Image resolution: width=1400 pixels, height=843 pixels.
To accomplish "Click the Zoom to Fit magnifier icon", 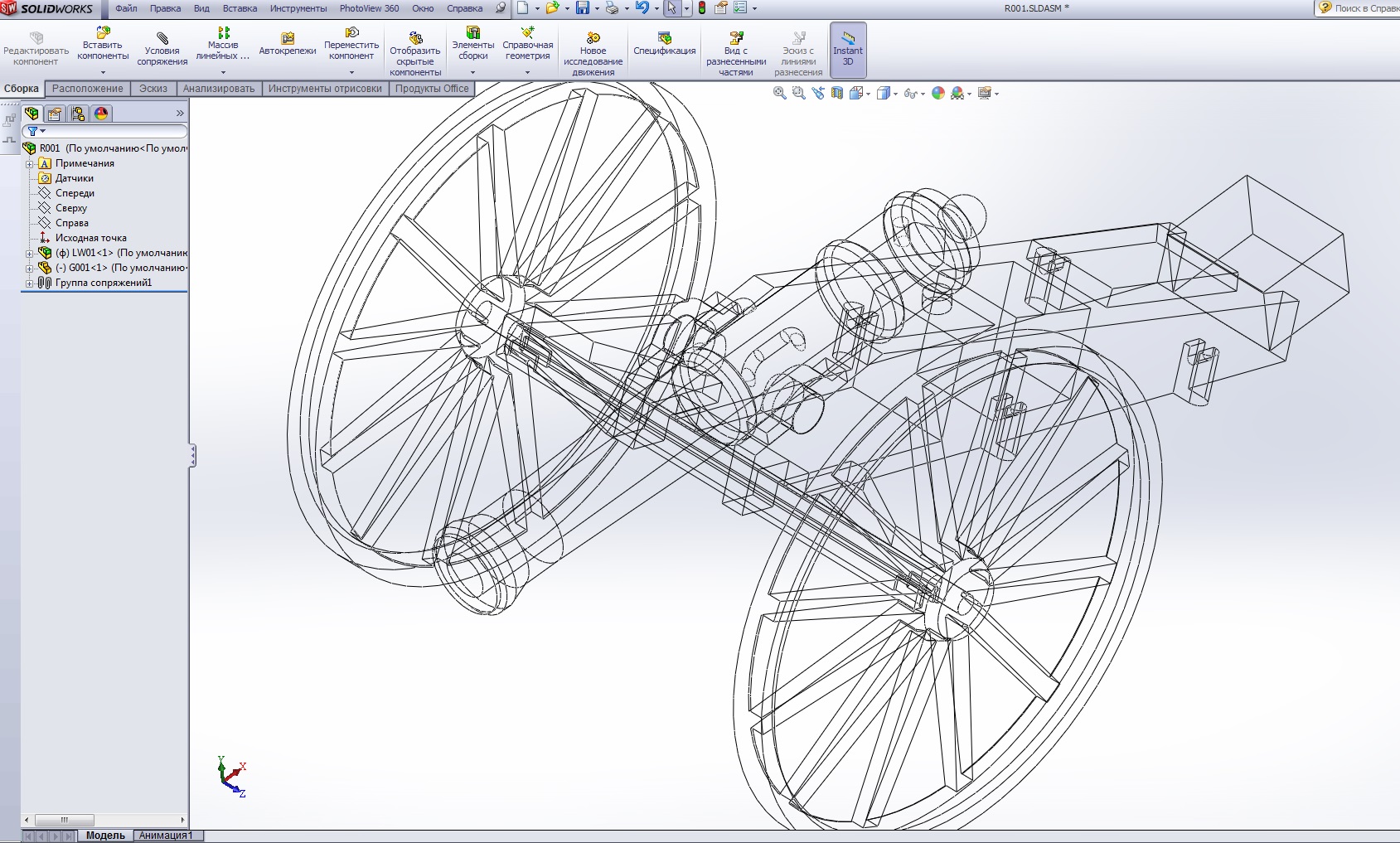I will [779, 93].
